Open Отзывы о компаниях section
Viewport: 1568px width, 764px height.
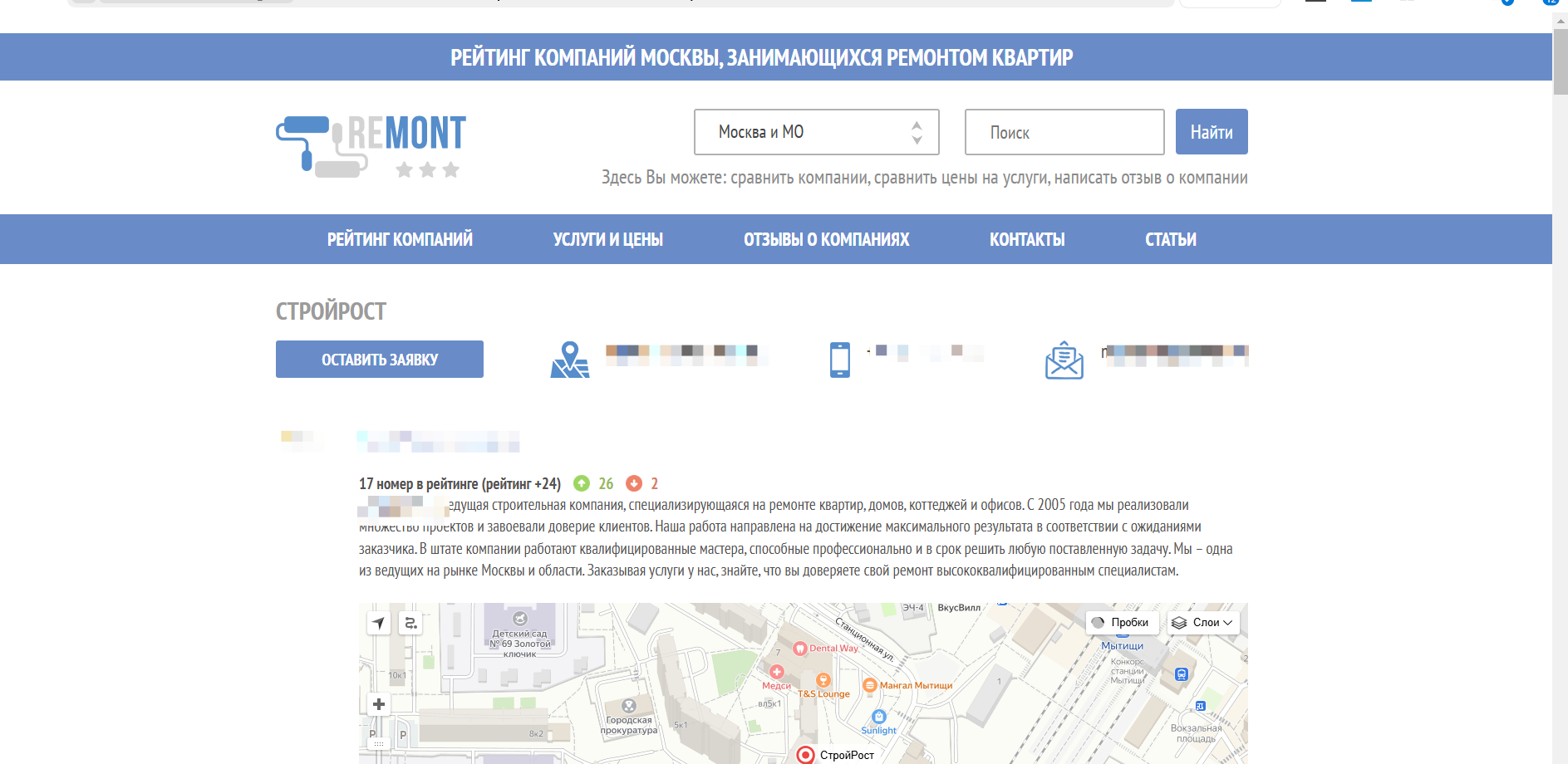click(826, 239)
